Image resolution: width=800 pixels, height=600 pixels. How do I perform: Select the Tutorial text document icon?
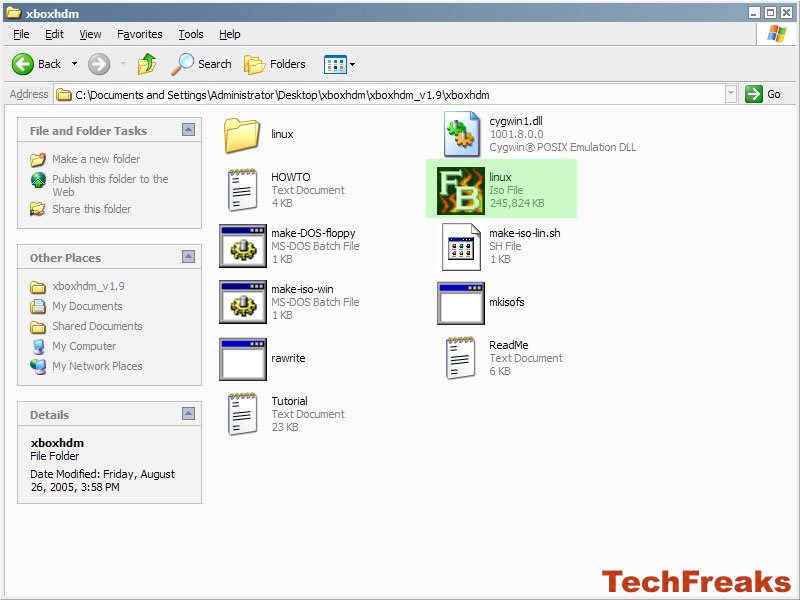coord(242,414)
